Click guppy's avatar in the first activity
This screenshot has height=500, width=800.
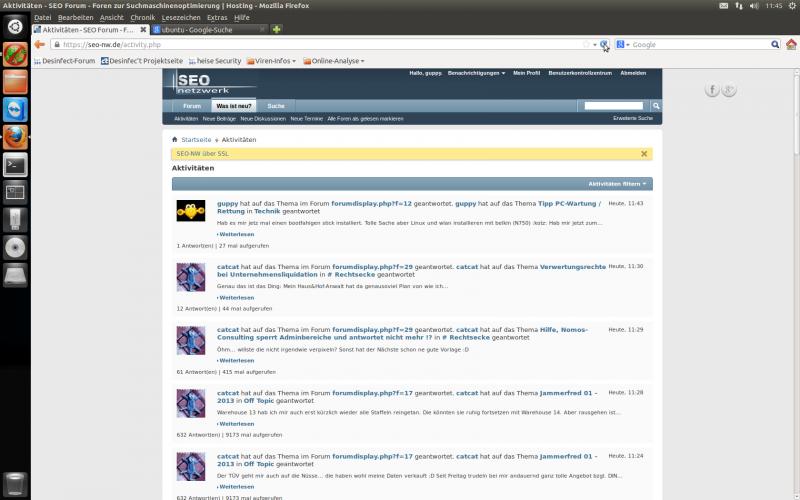pyautogui.click(x=191, y=210)
